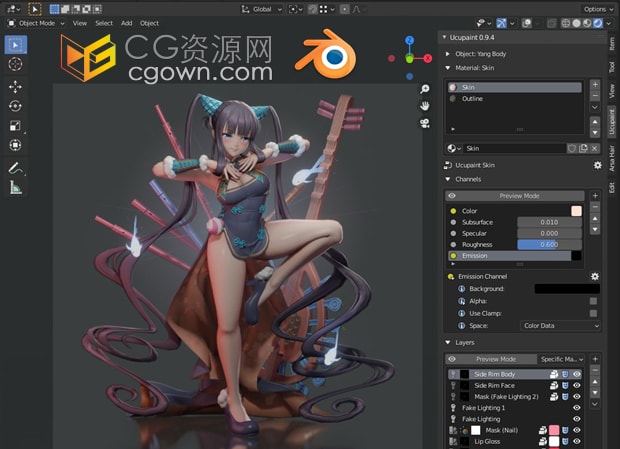Click the Roughness 0.600 slider
The height and width of the screenshot is (449, 620).
click(549, 245)
